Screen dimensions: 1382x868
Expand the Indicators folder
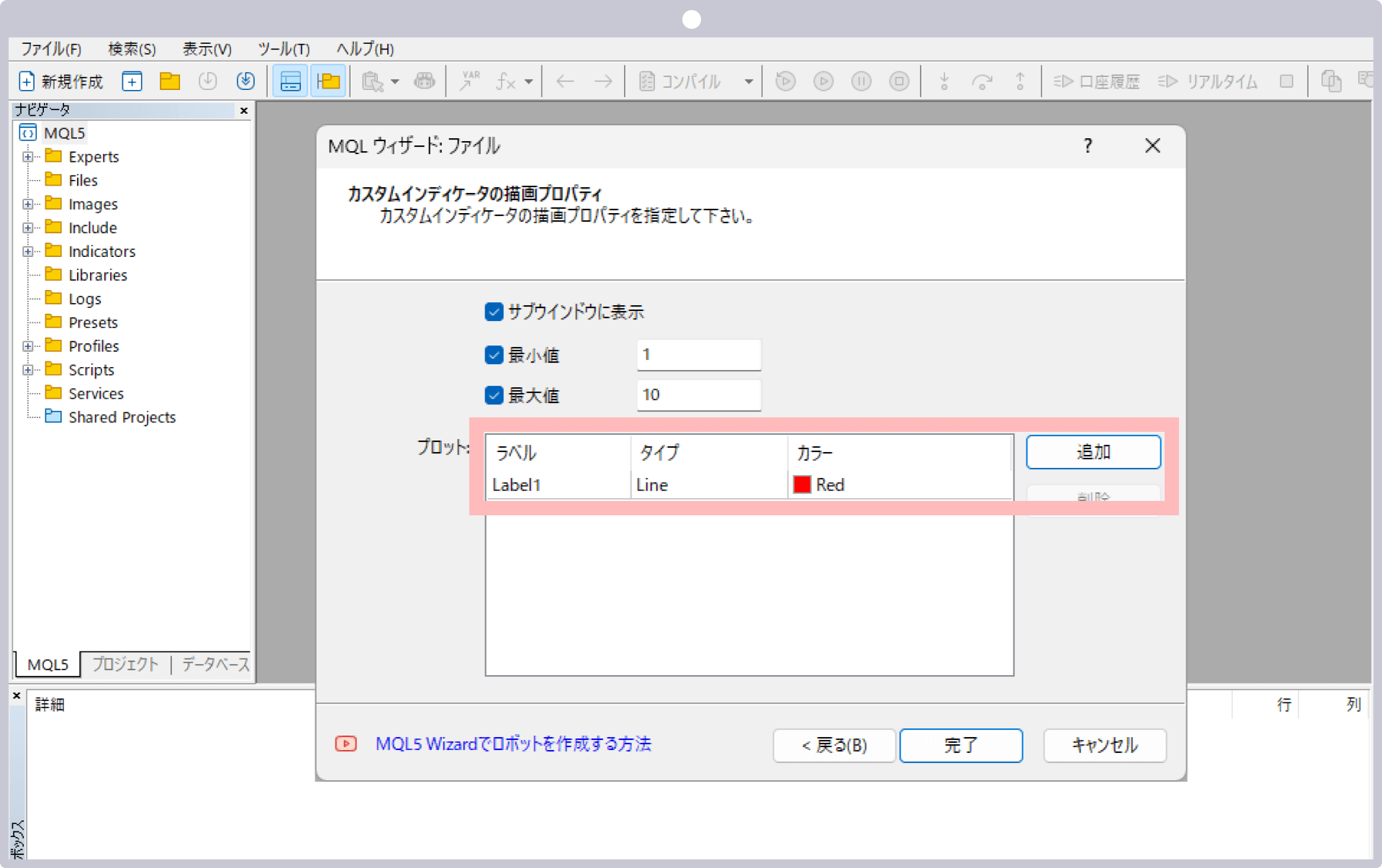tap(28, 251)
